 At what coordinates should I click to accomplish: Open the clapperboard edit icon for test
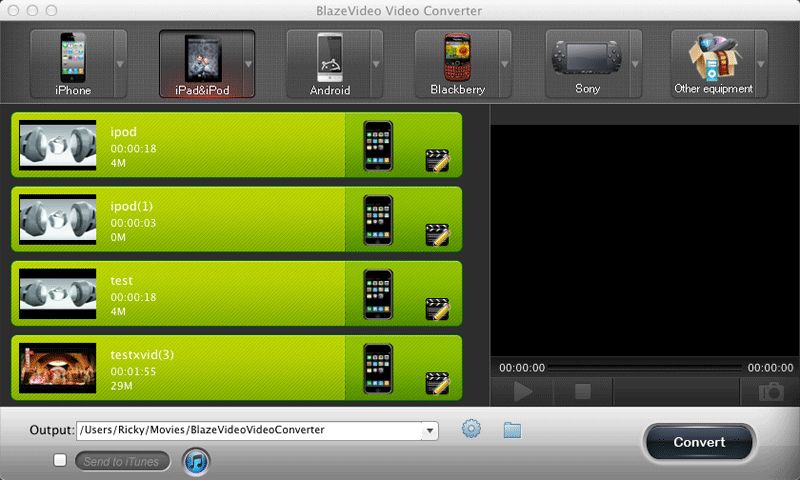[437, 309]
